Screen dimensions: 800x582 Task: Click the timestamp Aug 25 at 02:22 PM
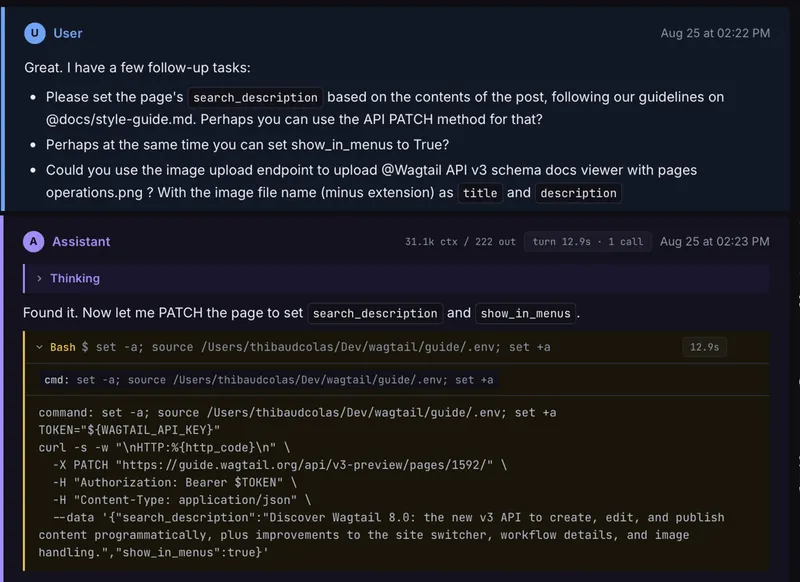click(x=715, y=33)
